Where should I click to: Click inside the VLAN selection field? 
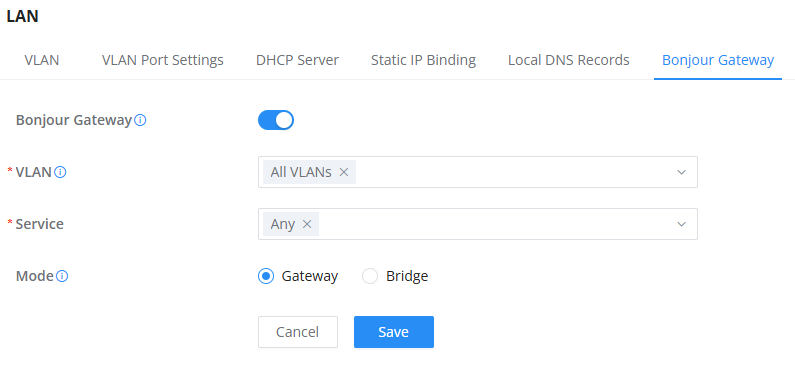pos(478,172)
